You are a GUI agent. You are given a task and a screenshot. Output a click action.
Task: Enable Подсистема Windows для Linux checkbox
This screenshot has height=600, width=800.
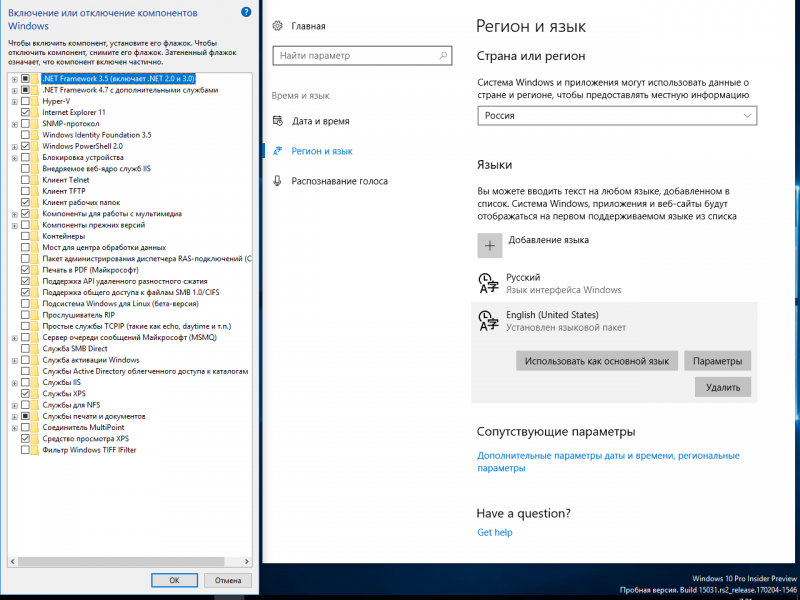coord(25,304)
